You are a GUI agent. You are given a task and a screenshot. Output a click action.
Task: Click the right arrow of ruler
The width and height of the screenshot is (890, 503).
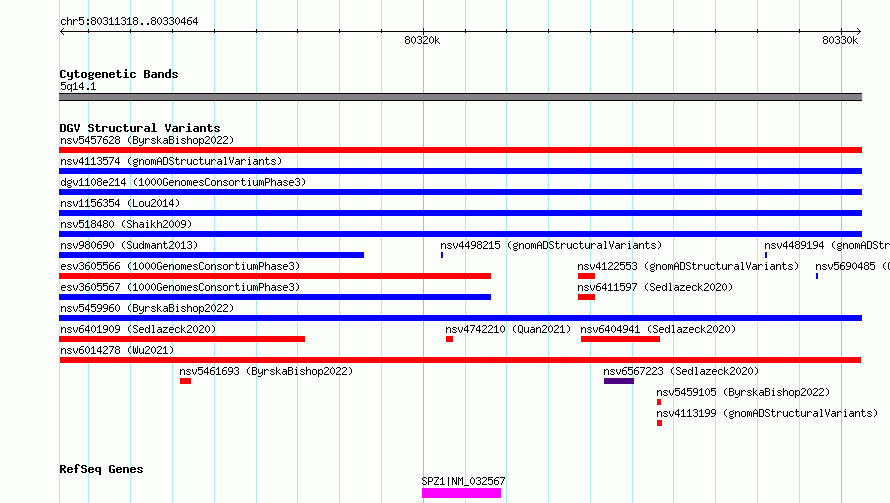pyautogui.click(x=859, y=31)
